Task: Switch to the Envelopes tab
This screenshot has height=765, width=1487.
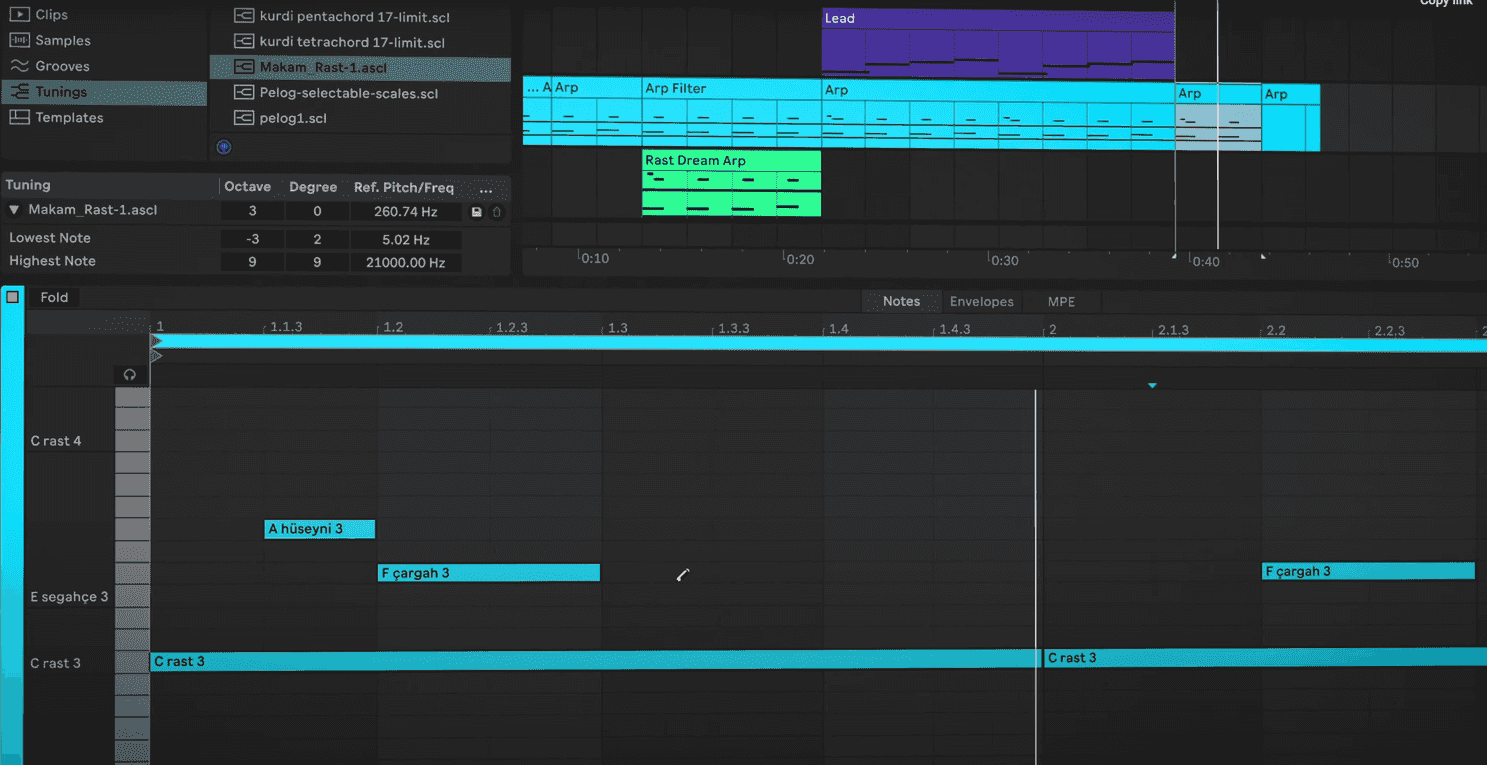Action: (981, 301)
